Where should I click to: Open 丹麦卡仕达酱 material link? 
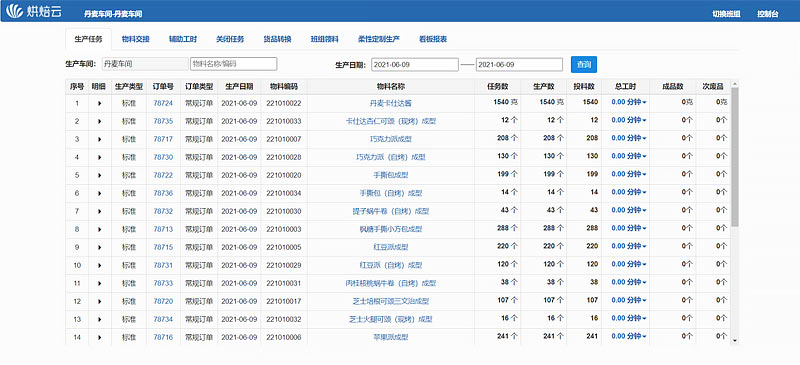[390, 103]
